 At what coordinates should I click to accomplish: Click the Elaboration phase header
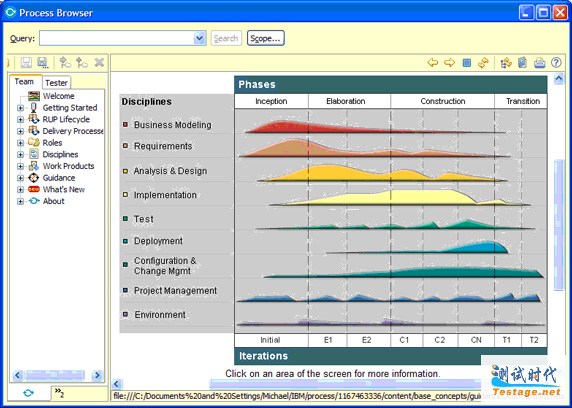346,101
